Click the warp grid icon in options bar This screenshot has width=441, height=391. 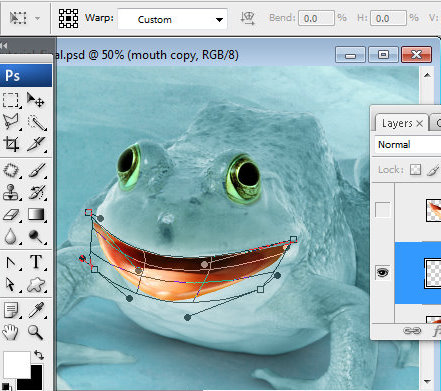pyautogui.click(x=68, y=18)
